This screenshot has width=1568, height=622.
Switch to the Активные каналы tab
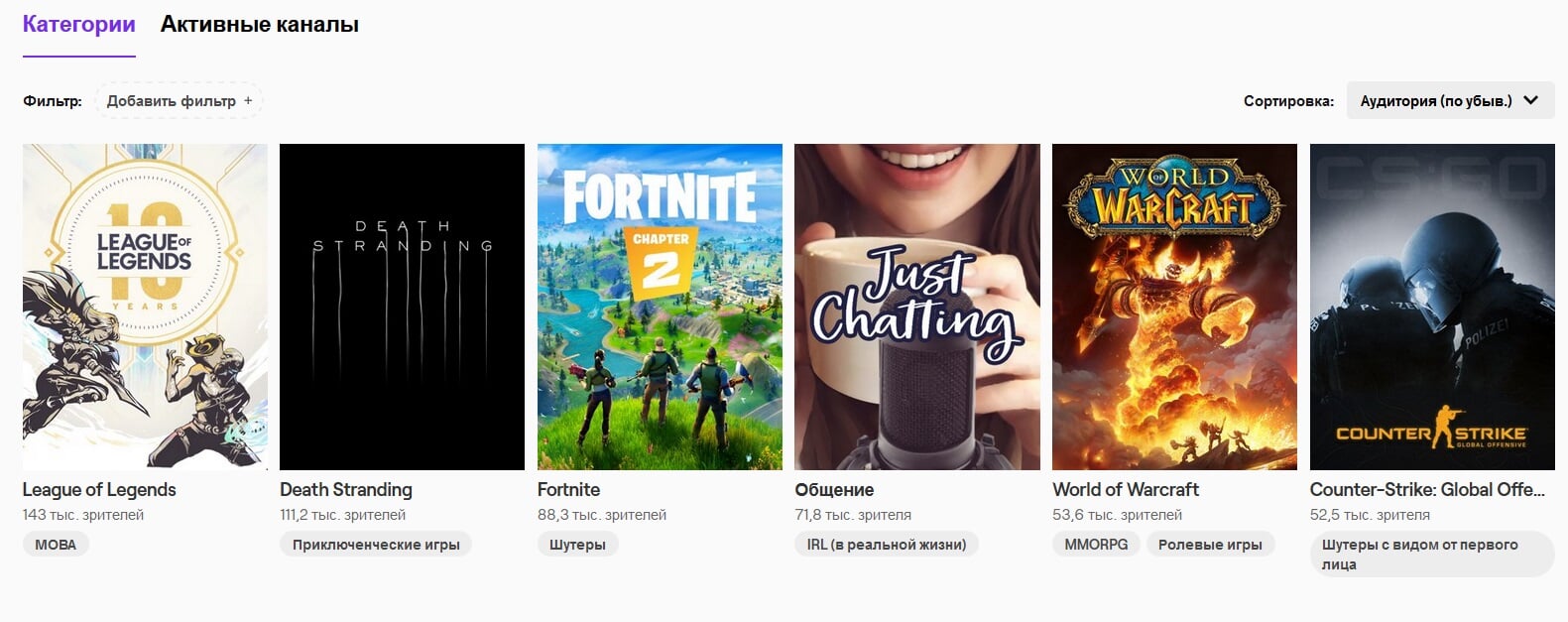(260, 25)
